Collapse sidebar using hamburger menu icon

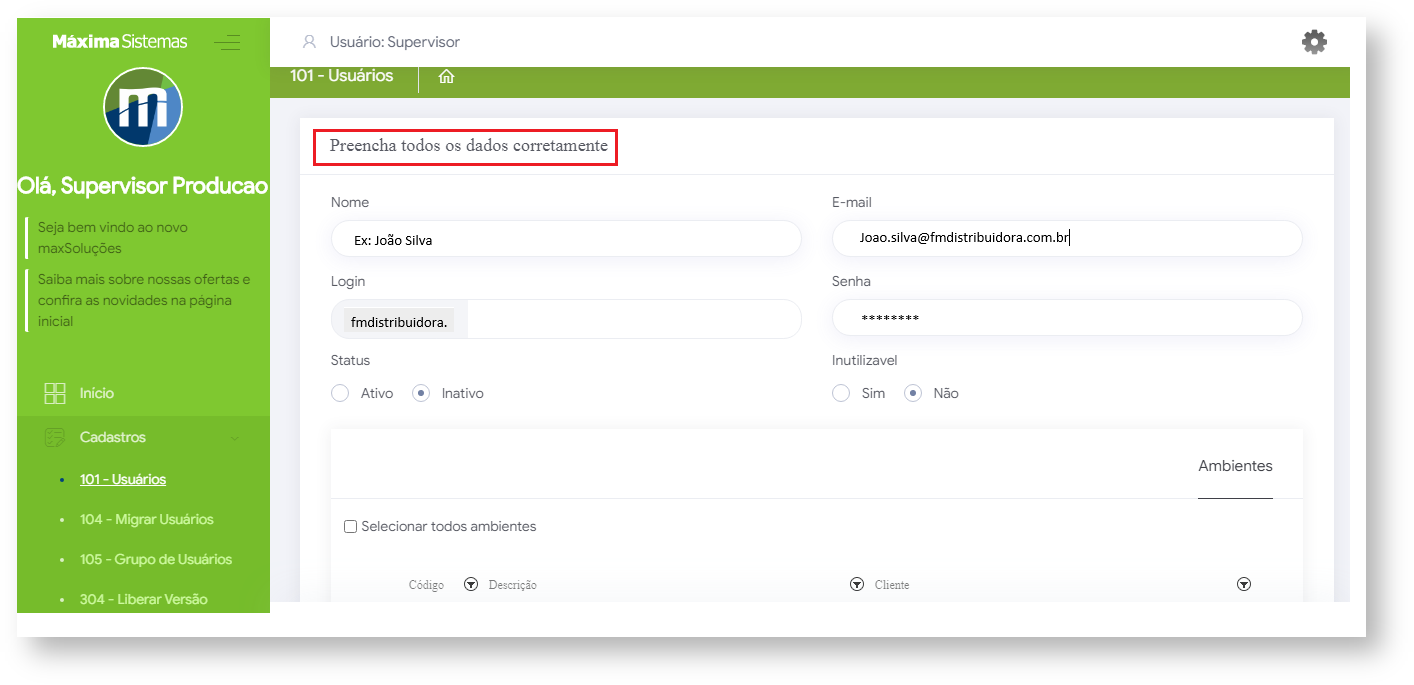click(227, 42)
